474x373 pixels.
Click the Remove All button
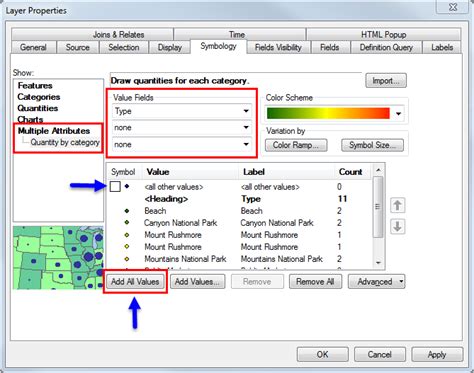[x=315, y=282]
